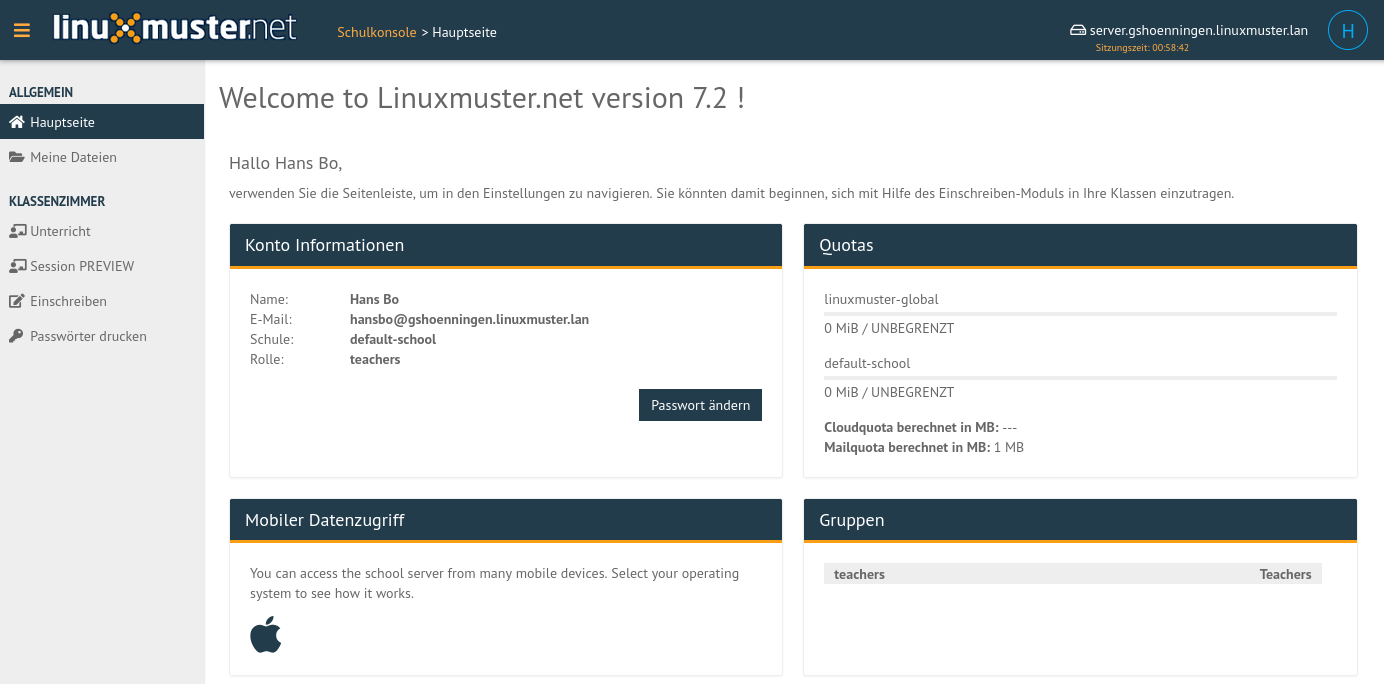The height and width of the screenshot is (684, 1384).
Task: Click the Mobiler Datenzugriff panel header
Action: point(506,520)
